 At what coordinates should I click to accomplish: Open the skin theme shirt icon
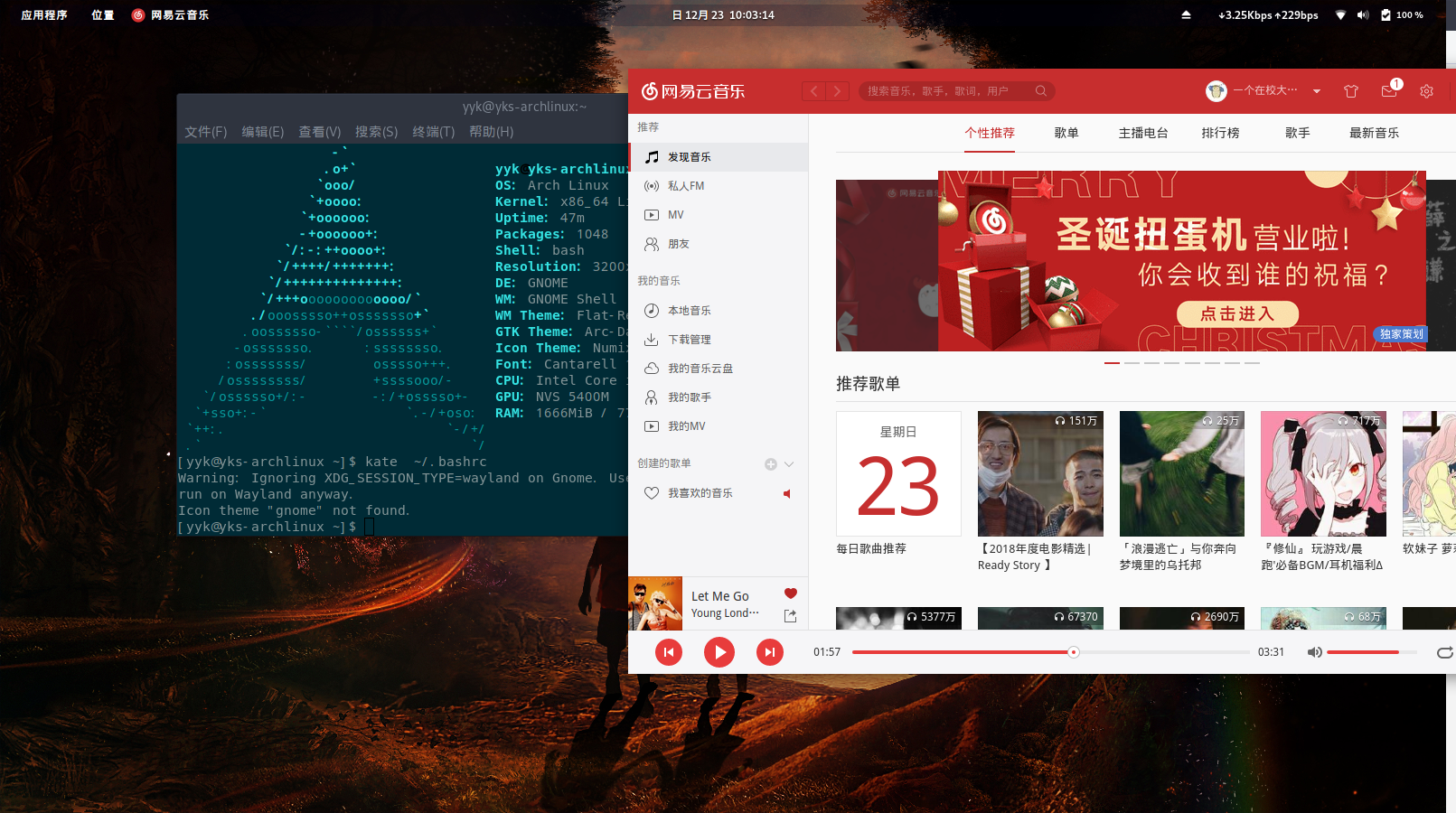tap(1351, 91)
